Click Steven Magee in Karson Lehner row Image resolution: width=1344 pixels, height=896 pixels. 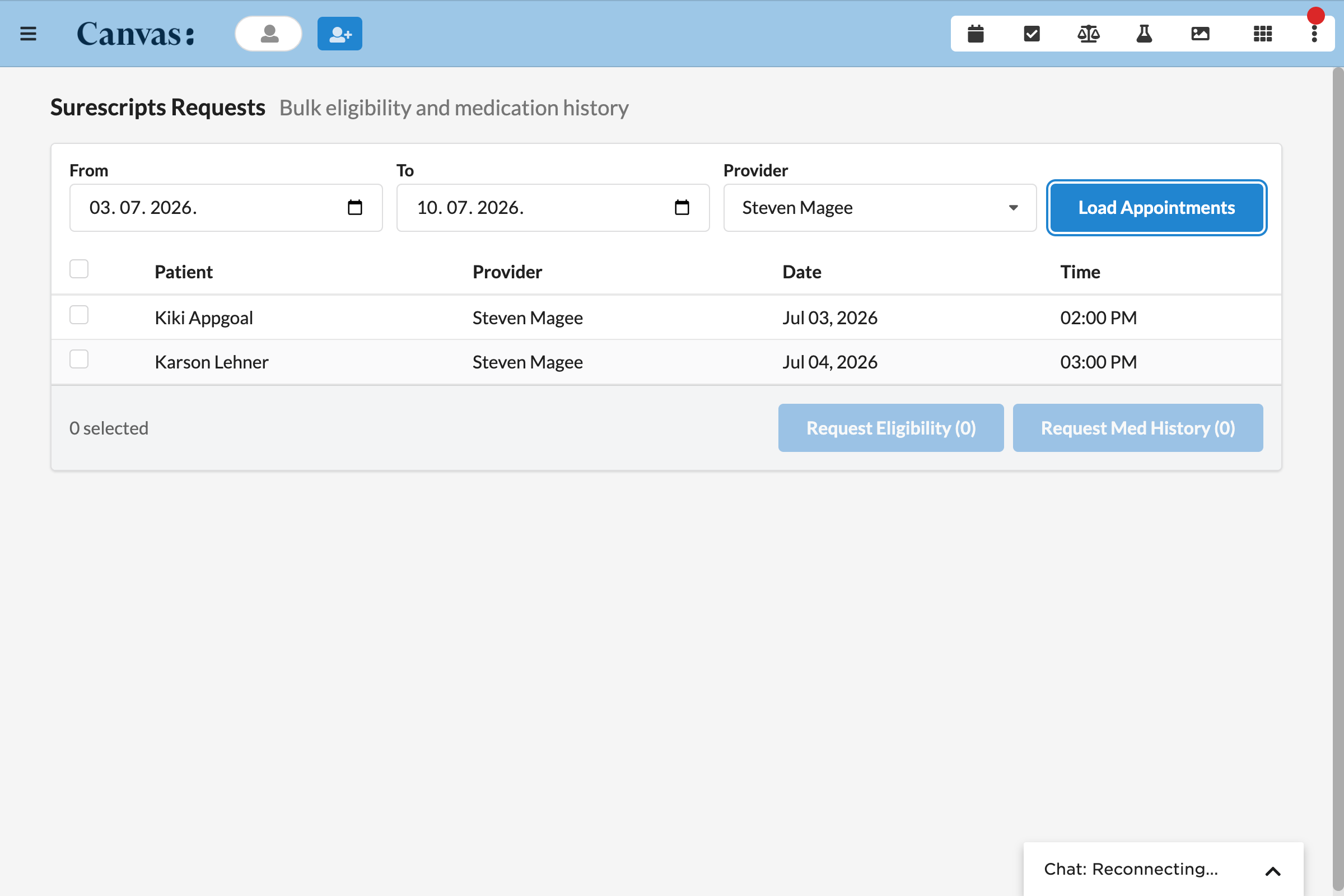click(528, 362)
